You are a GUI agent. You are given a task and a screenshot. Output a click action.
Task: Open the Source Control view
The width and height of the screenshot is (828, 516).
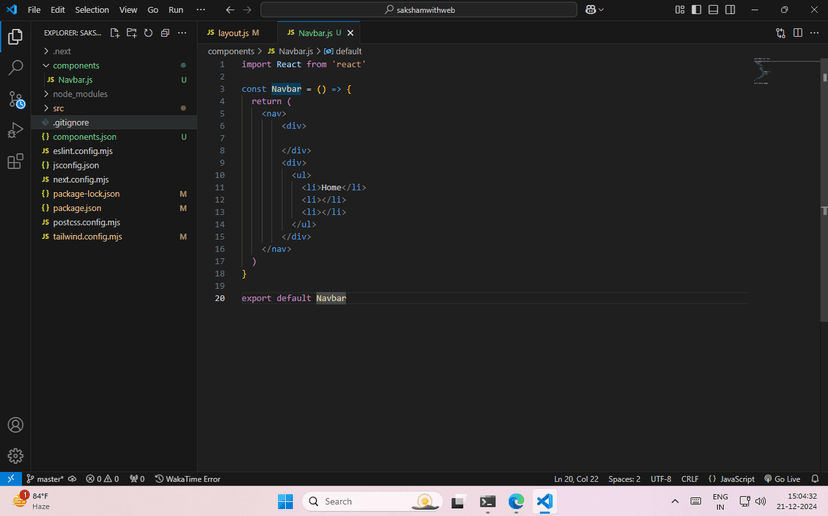[x=15, y=99]
